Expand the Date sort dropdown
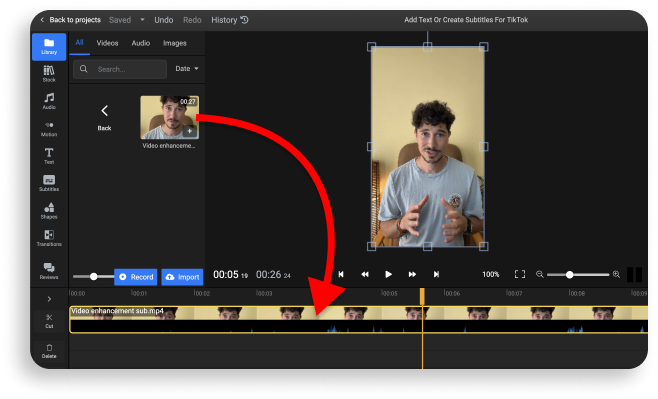The height and width of the screenshot is (399, 658). tap(187, 69)
